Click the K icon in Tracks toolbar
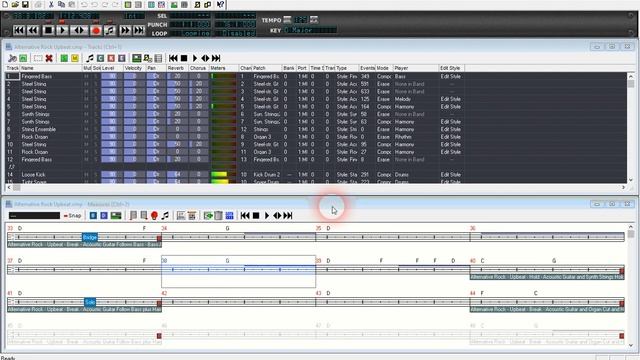The width and height of the screenshot is (640, 360). pos(111,58)
